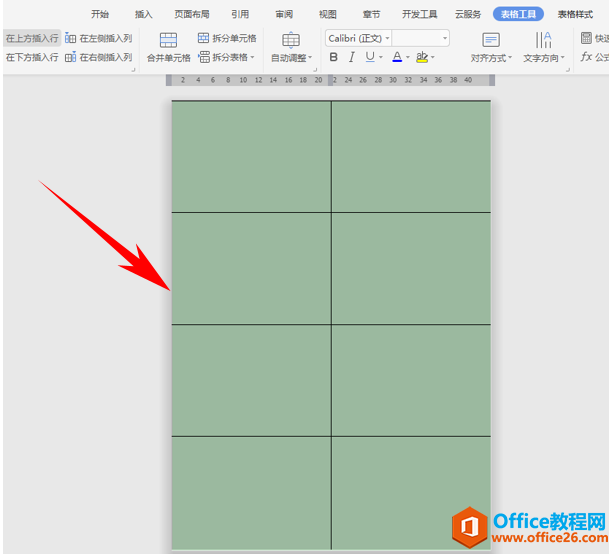Click the horizontal ruler column marker
Screen dimensions: 615x555
(x=331, y=80)
